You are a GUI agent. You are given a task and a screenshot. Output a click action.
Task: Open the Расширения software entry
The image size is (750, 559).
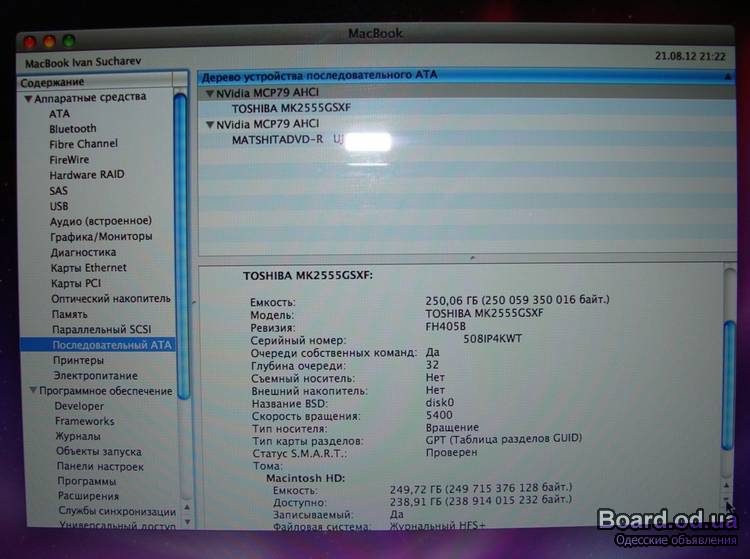click(87, 496)
